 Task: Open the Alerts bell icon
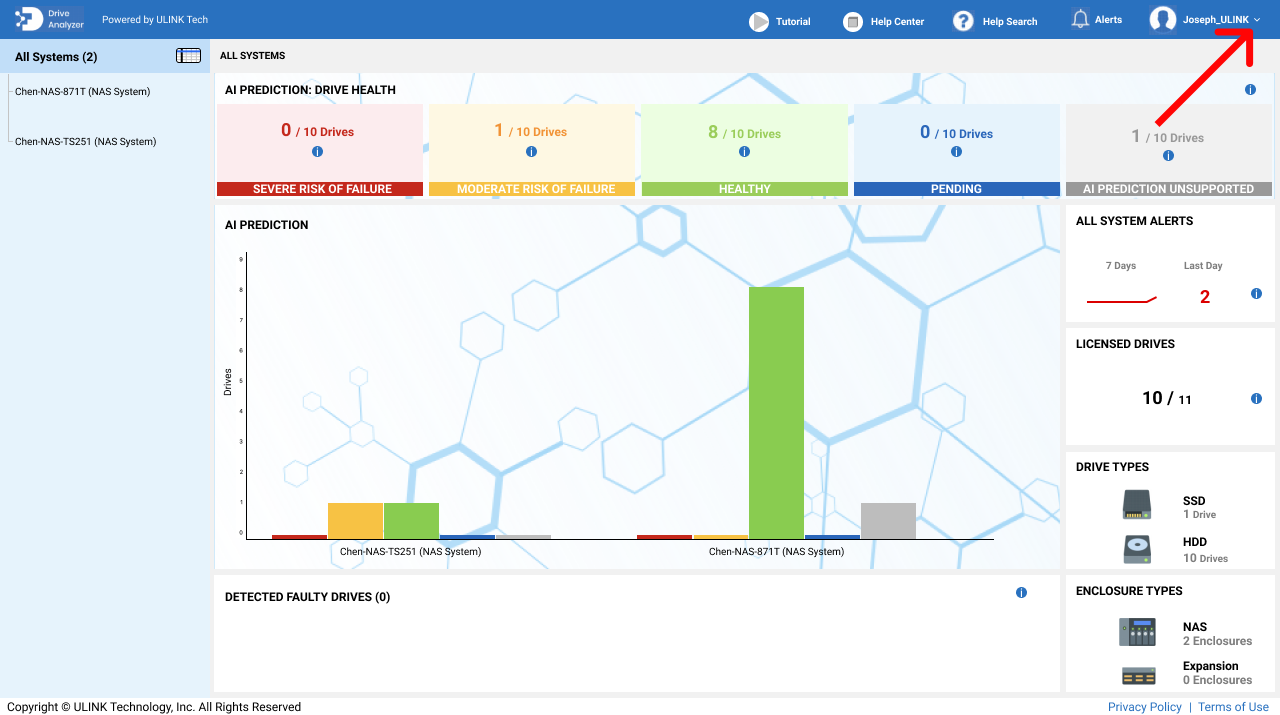coord(1080,19)
